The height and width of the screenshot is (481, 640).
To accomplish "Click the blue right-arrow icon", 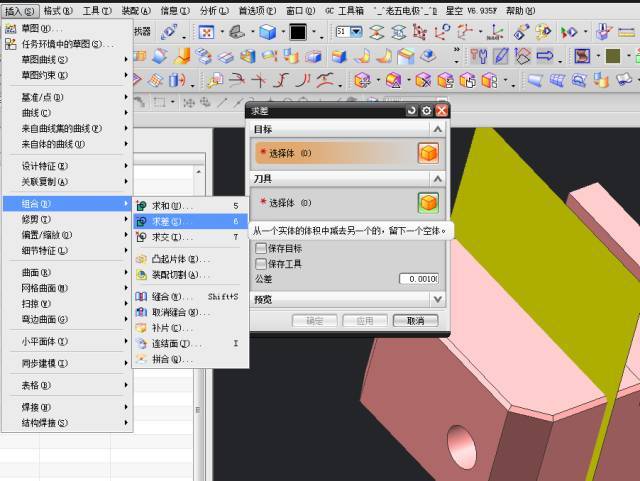I will [545, 55].
